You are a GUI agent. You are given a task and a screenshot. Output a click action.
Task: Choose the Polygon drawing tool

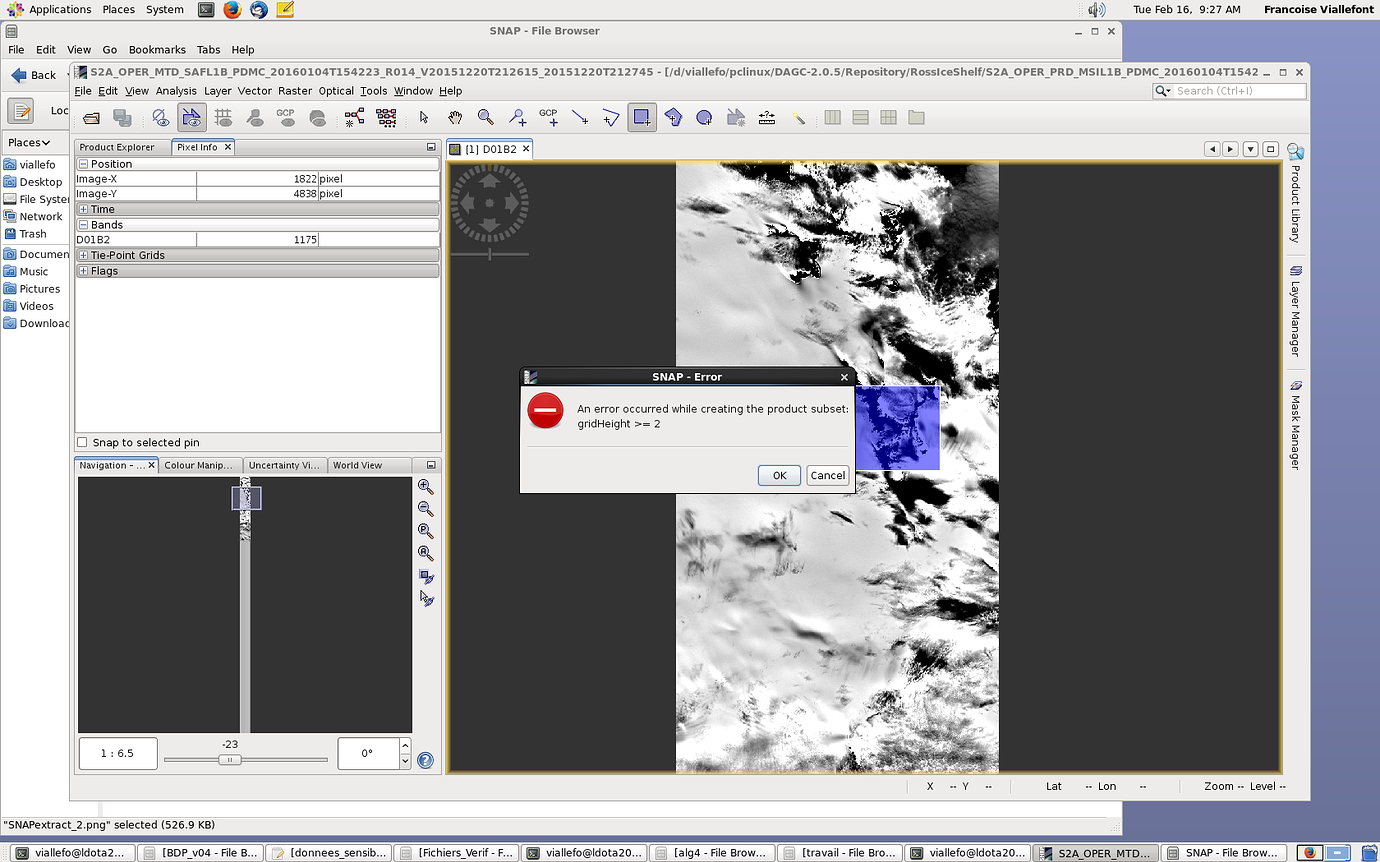click(x=673, y=117)
